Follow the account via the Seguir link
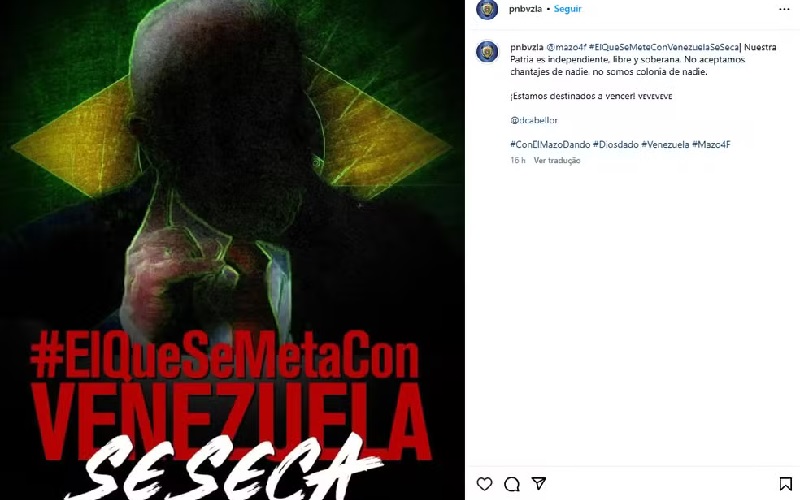Screen dimensions: 800x500 tap(567, 9)
